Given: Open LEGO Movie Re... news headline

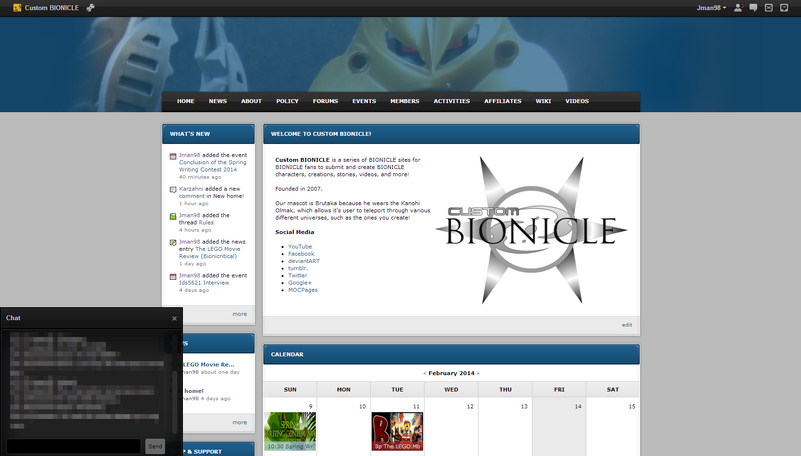Looking at the screenshot, I should click(208, 364).
